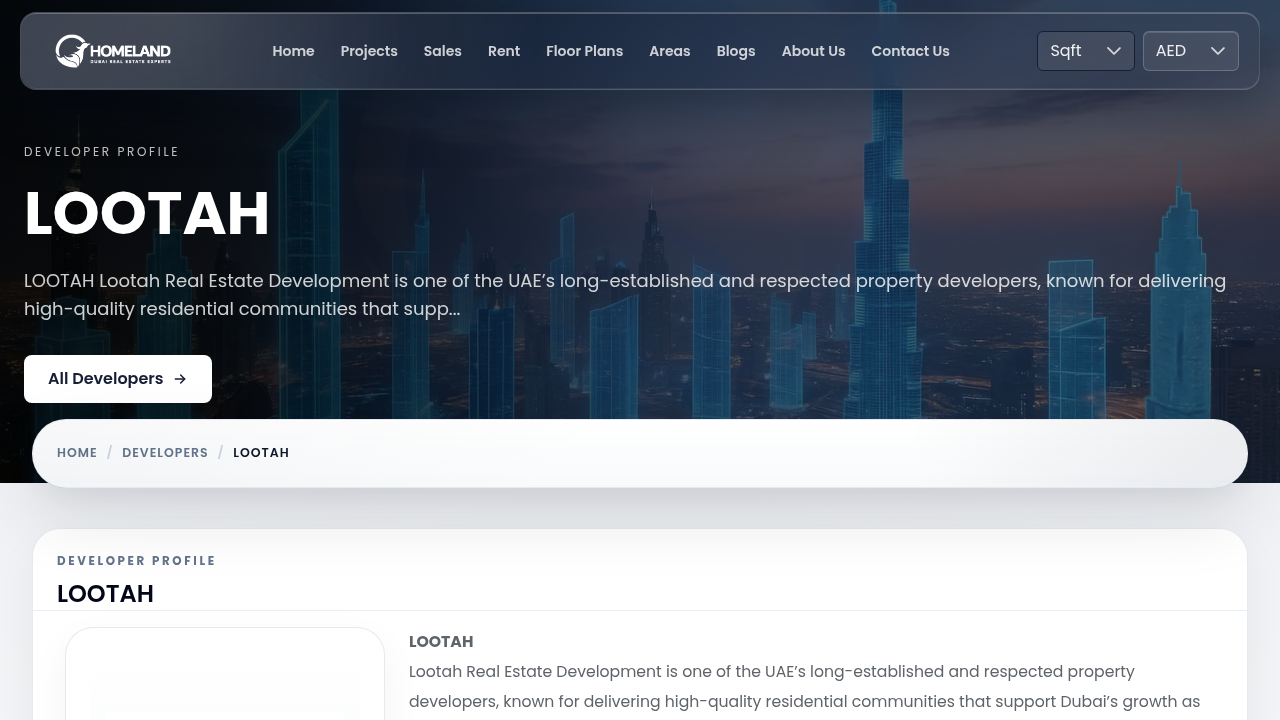
Task: Click the hero description paragraph about Lootah
Action: pyautogui.click(x=625, y=295)
